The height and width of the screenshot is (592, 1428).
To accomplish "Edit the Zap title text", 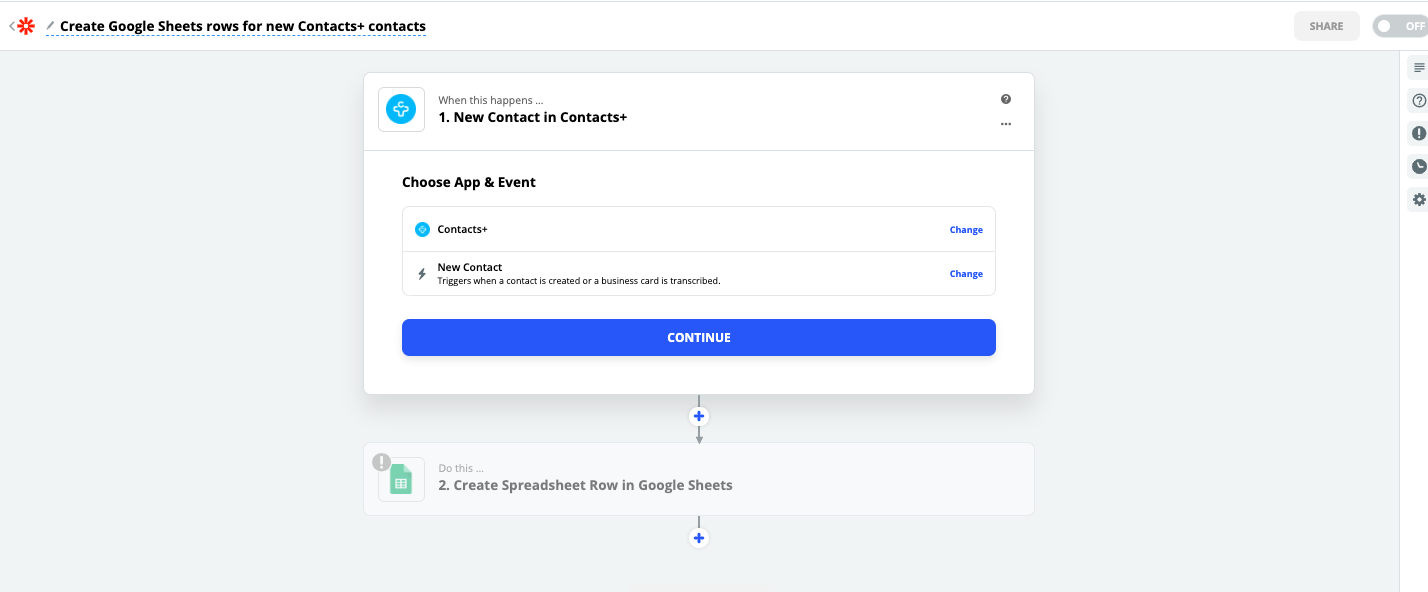I will coord(243,26).
